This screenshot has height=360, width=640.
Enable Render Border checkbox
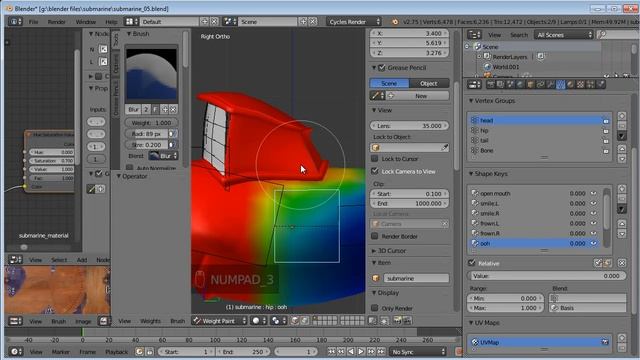[x=375, y=236]
